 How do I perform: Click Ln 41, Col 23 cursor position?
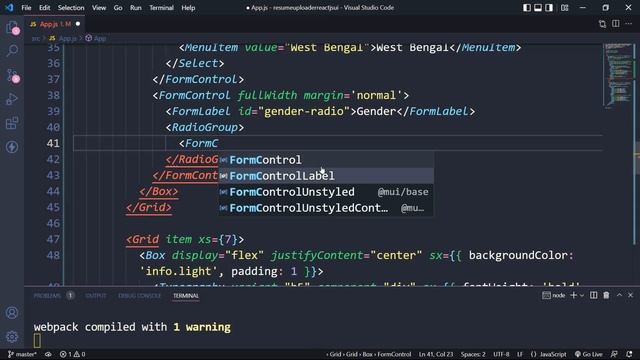436,354
